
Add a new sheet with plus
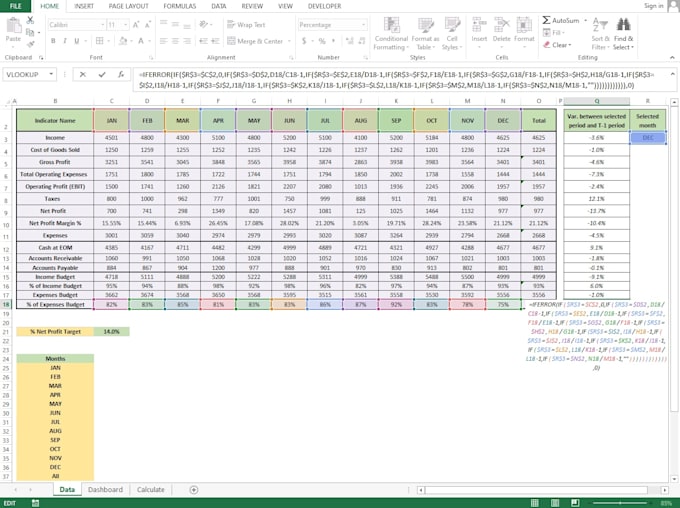point(194,489)
